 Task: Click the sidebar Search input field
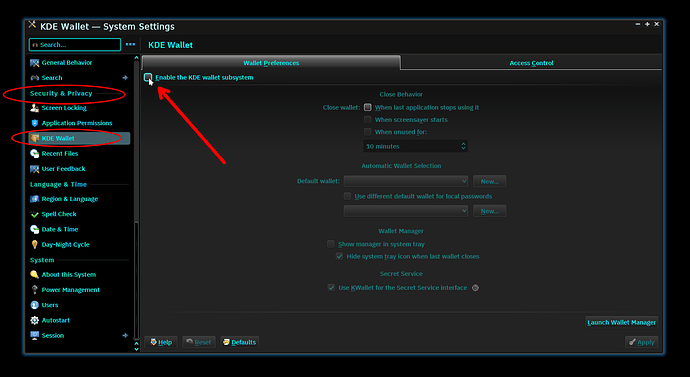coord(75,44)
